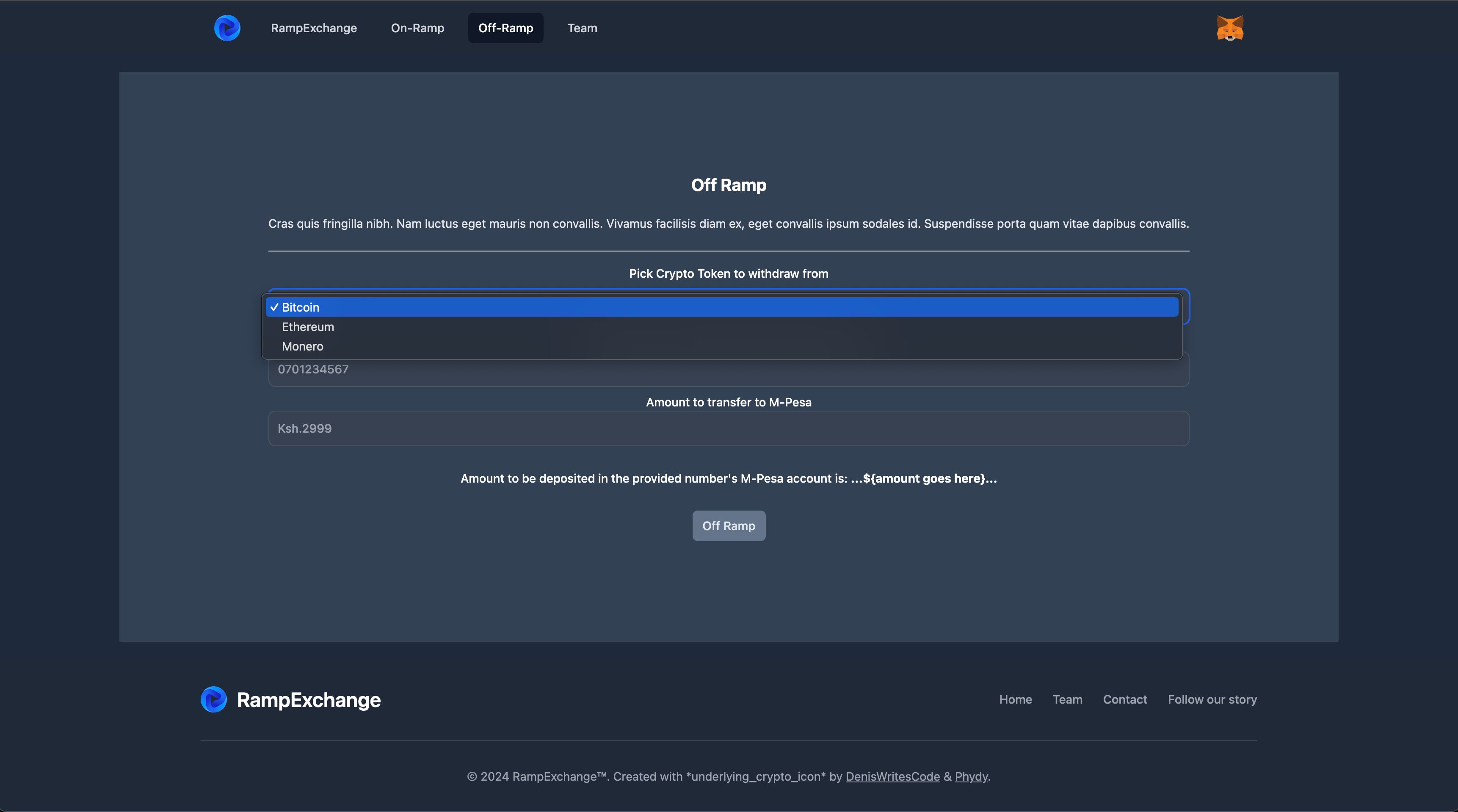Visit the Phydy credit link
The image size is (1458, 812).
point(971,776)
